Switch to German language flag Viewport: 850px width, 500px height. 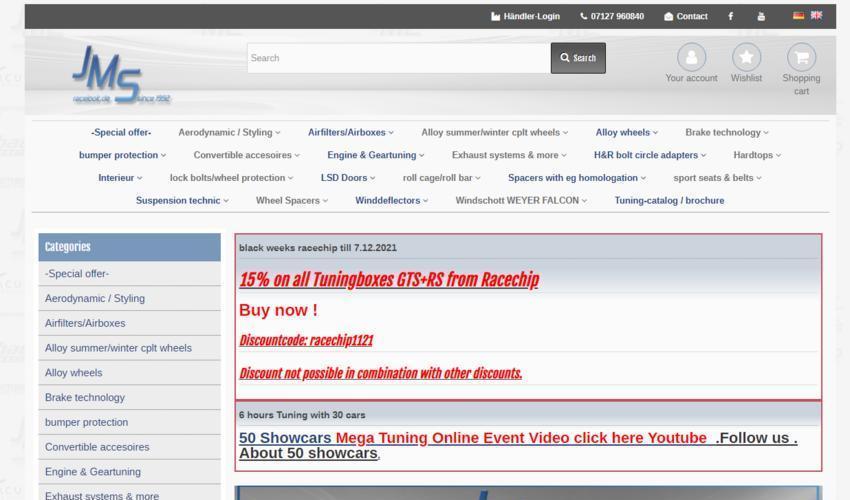coord(799,16)
